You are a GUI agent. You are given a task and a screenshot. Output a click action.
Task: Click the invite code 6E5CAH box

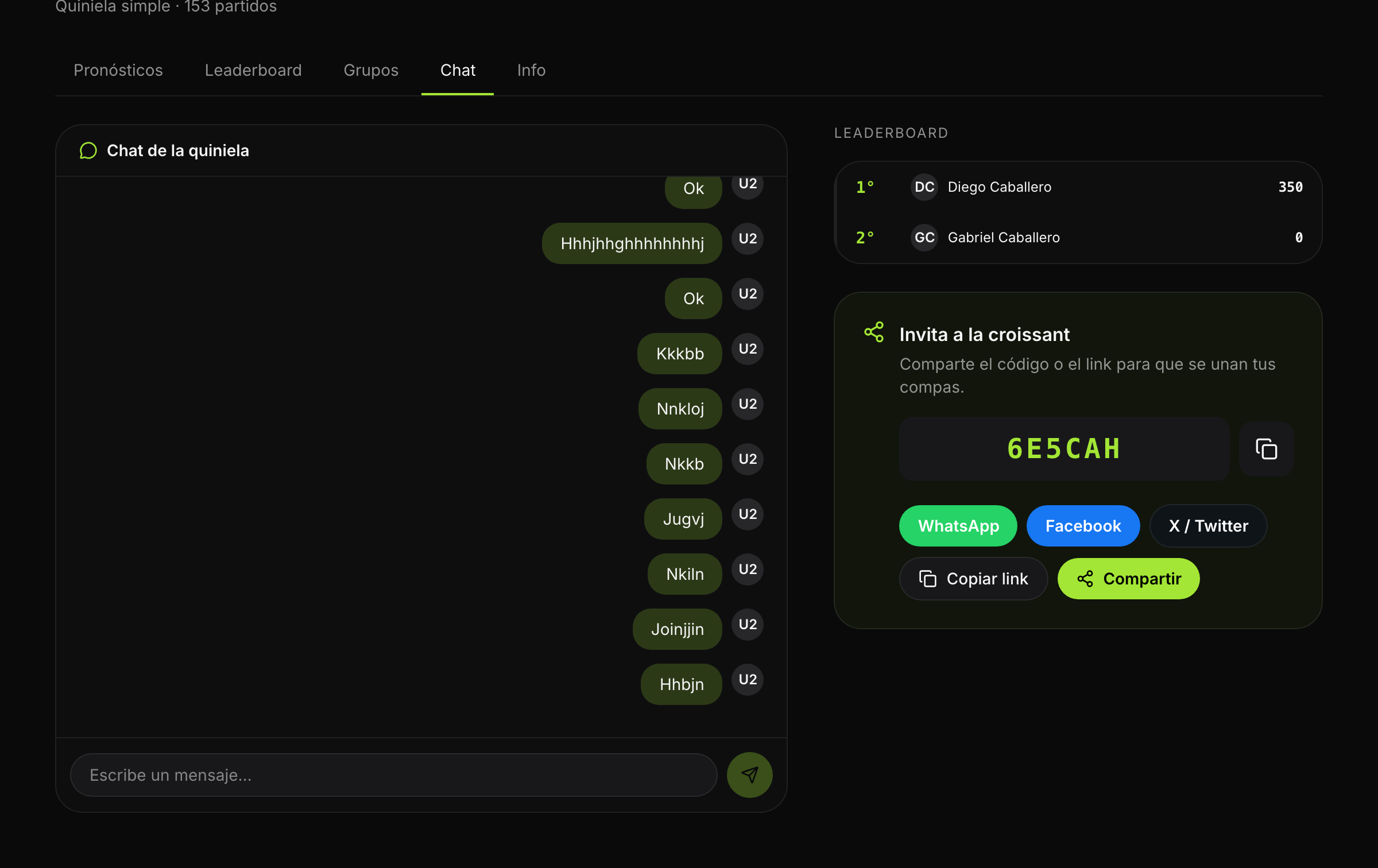coord(1064,449)
